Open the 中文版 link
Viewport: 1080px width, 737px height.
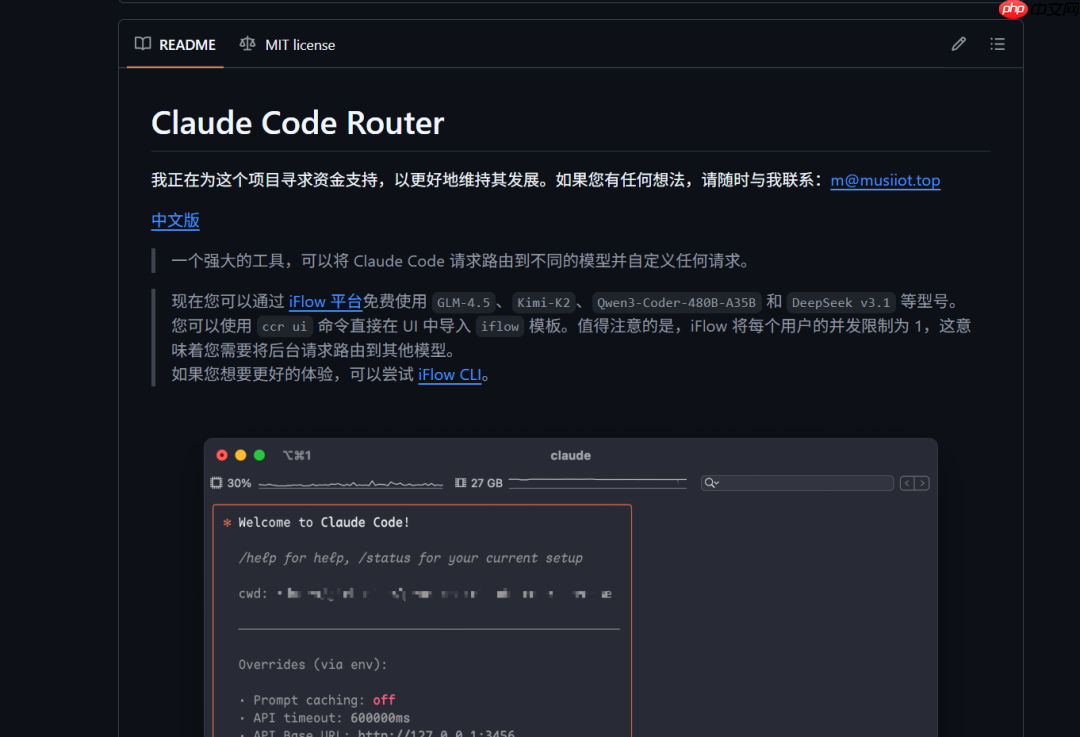(x=175, y=221)
